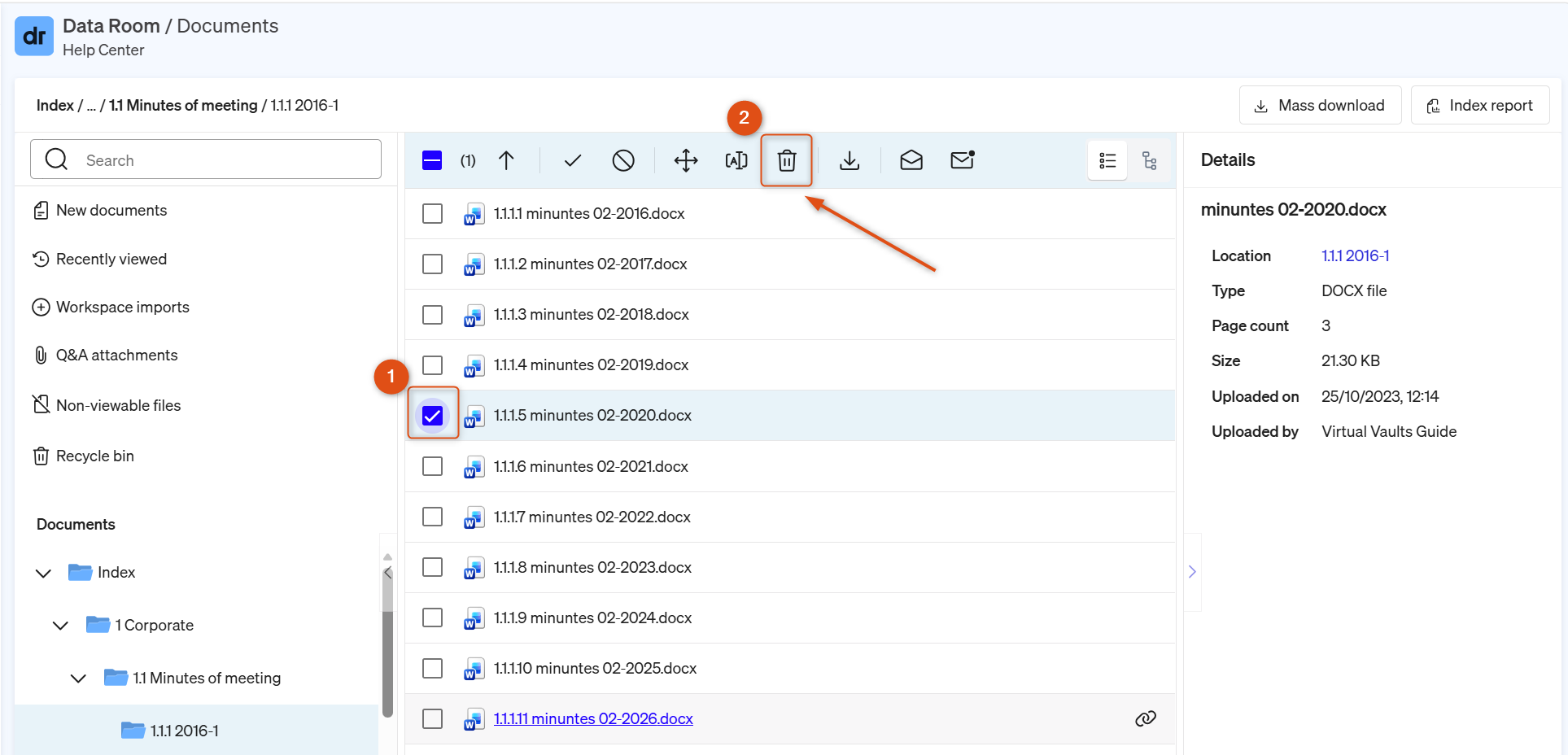Uncheck the box for minuntes 02-2020.docx
The image size is (1568, 755).
[433, 416]
